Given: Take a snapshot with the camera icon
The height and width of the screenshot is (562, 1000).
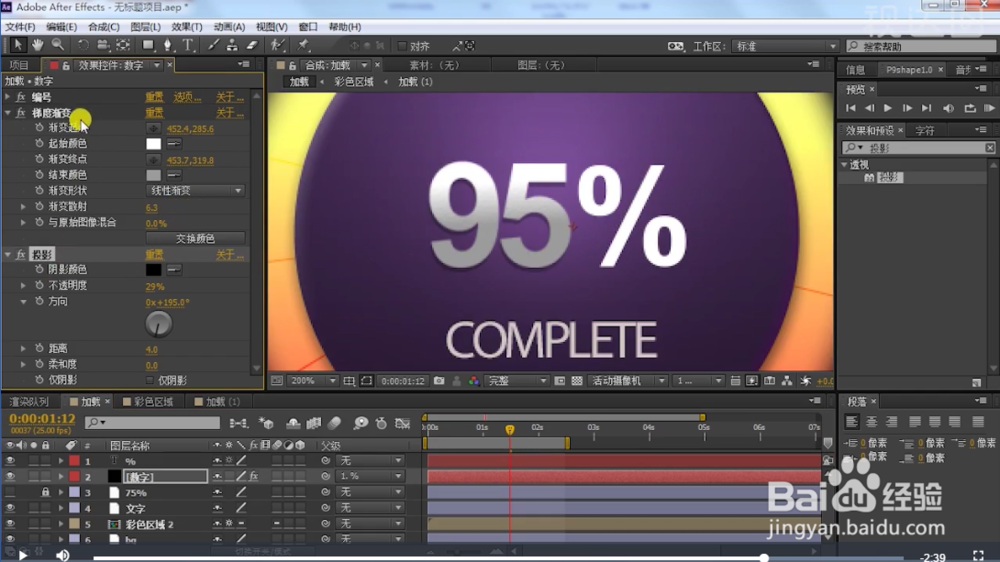Looking at the screenshot, I should point(439,381).
